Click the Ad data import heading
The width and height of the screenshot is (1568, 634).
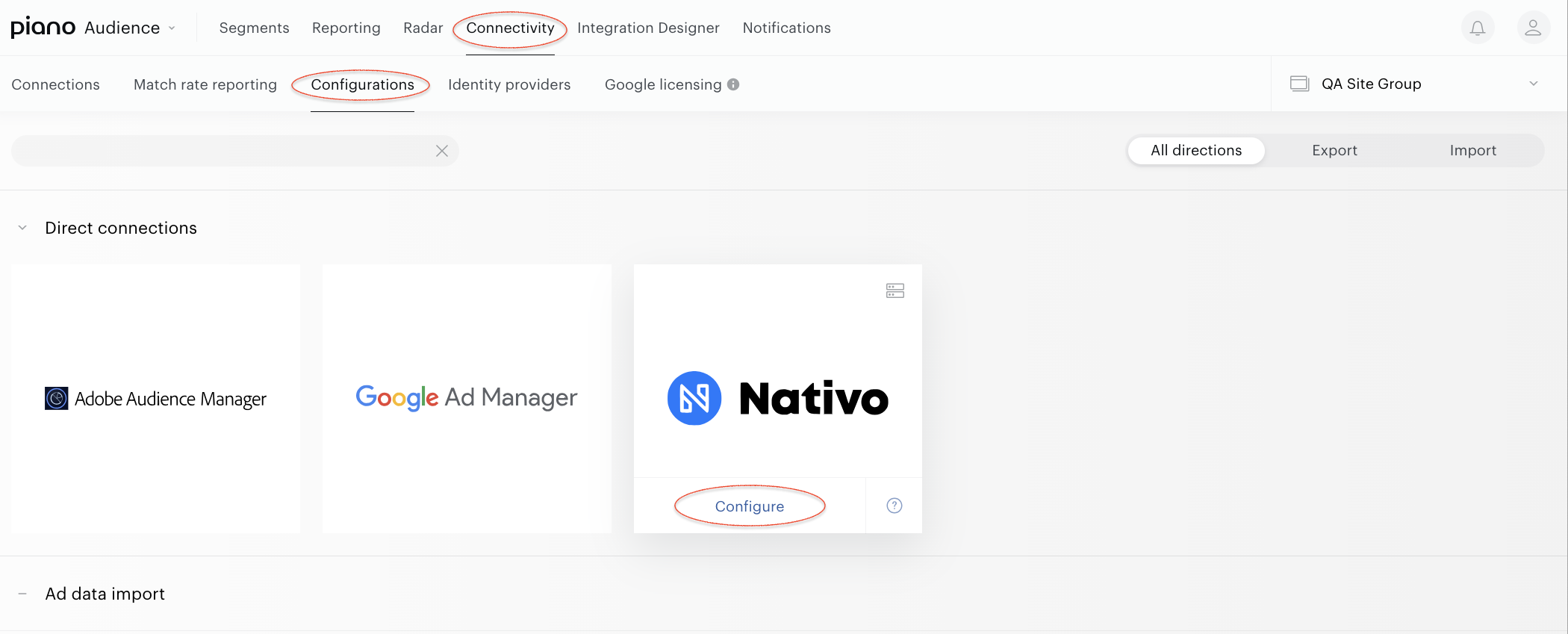(105, 594)
